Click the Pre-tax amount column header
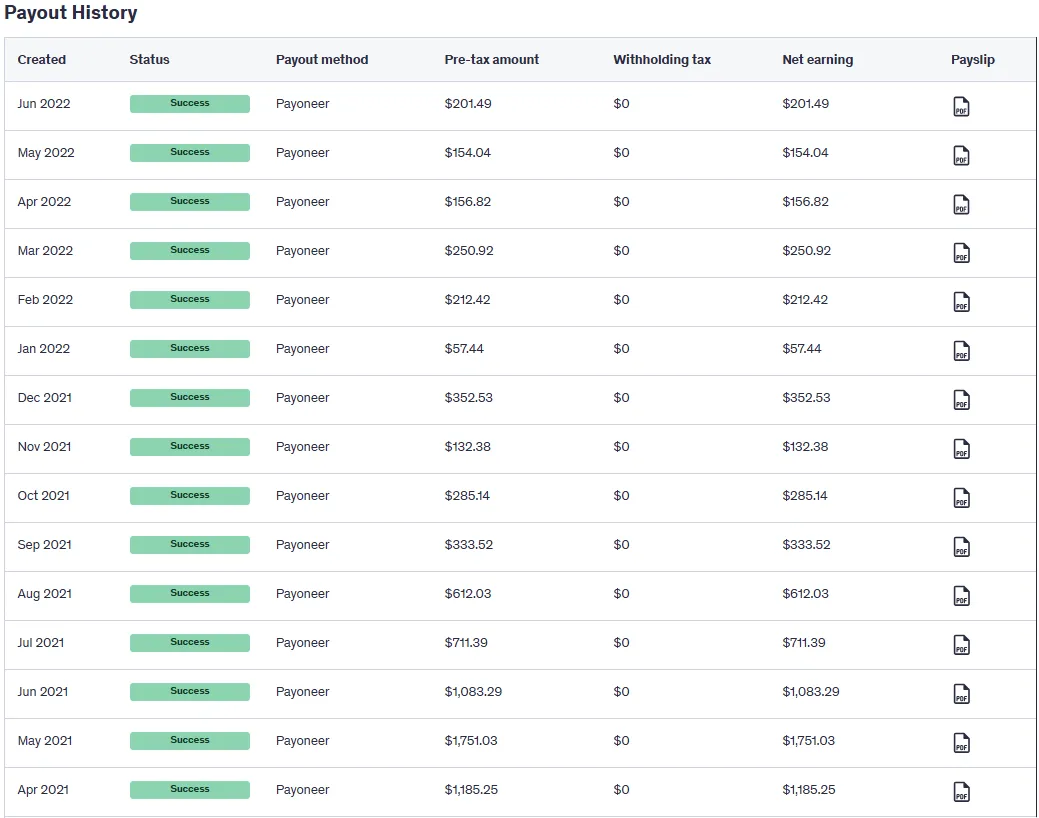The height and width of the screenshot is (818, 1039). point(491,60)
